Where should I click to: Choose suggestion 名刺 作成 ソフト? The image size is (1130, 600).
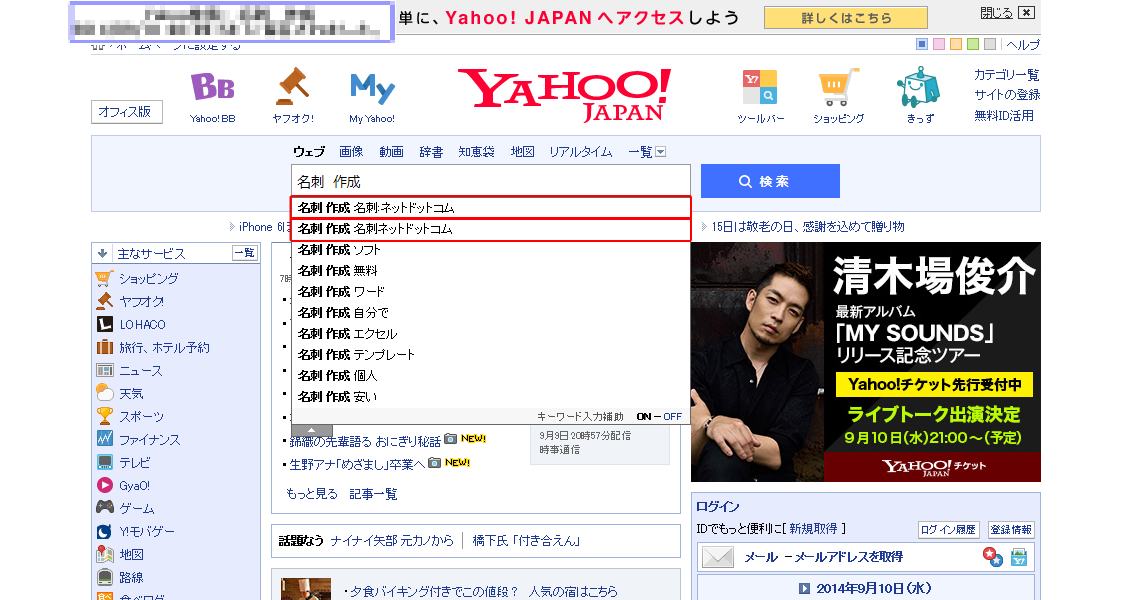click(x=490, y=249)
